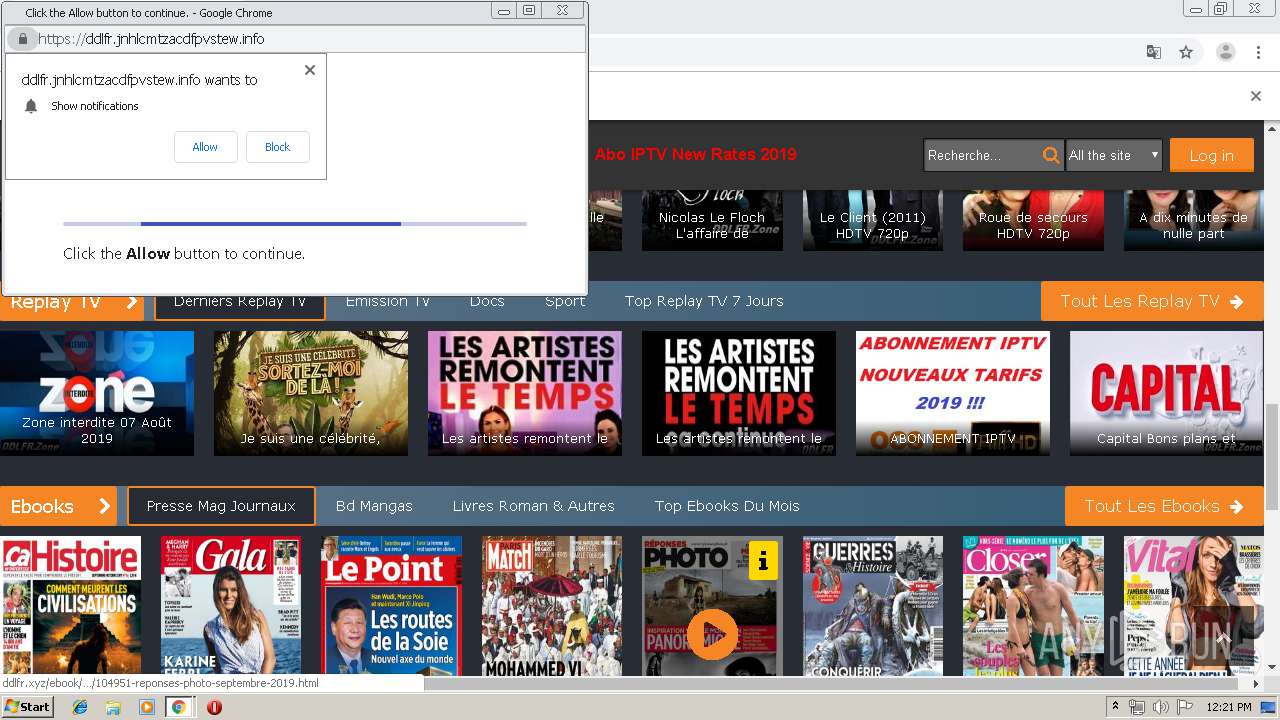The image size is (1280, 720).
Task: Open the All the site dropdown
Action: (x=1113, y=155)
